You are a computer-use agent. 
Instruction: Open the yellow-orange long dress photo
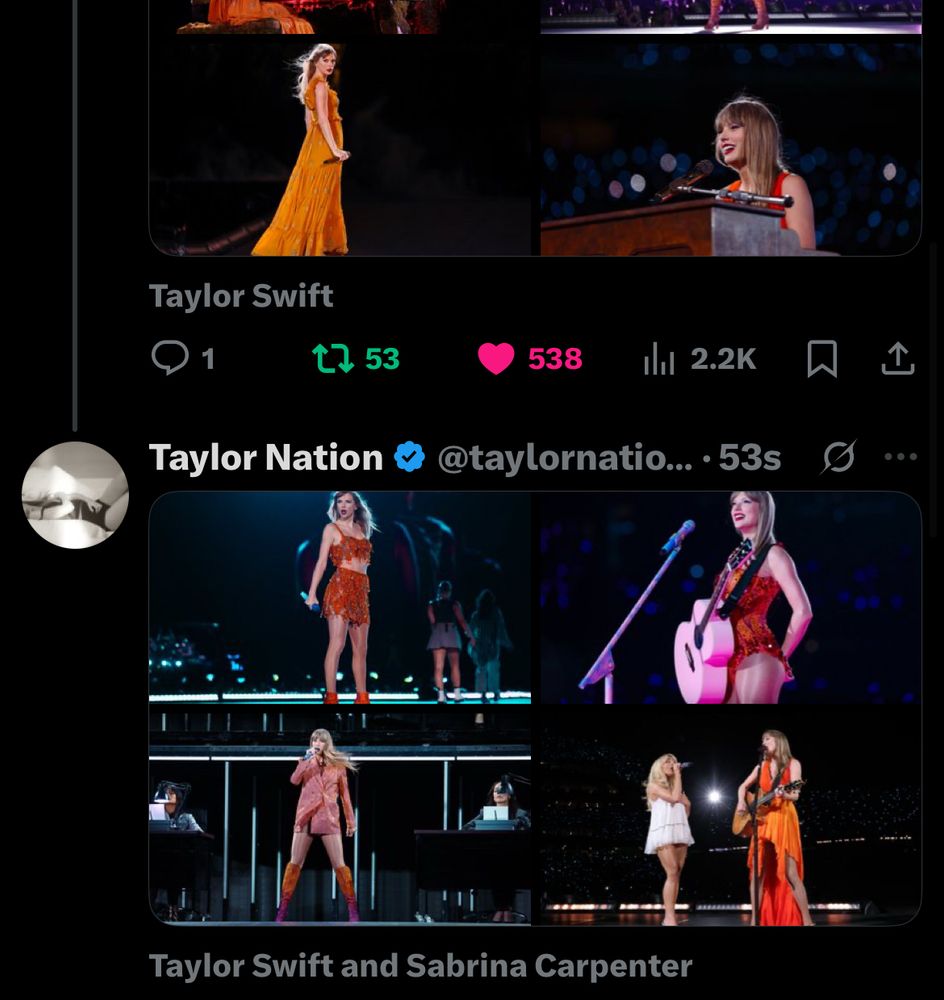340,150
